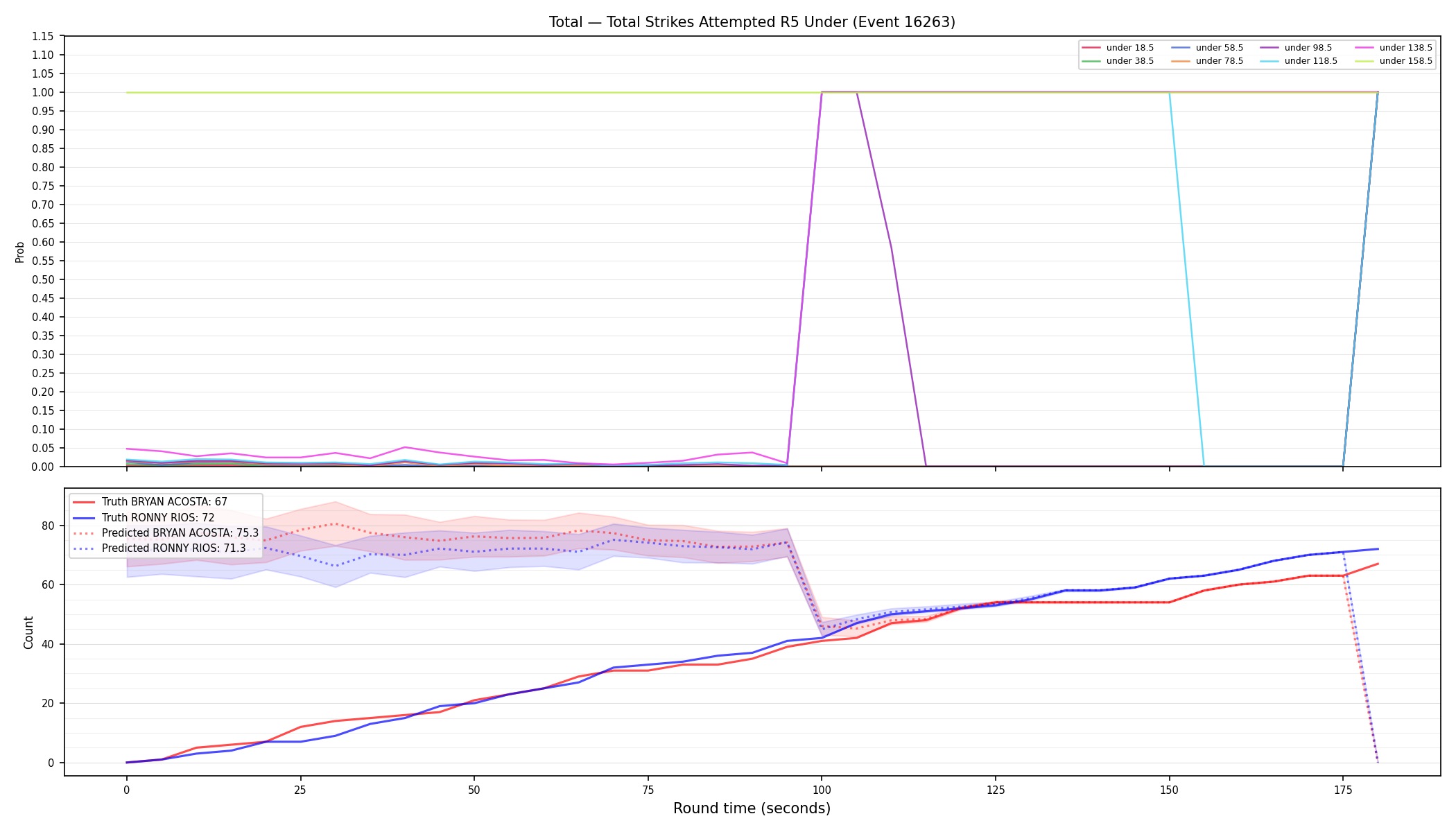Click the 175 tick on time axis
The width and height of the screenshot is (1456, 832).
point(1343,789)
